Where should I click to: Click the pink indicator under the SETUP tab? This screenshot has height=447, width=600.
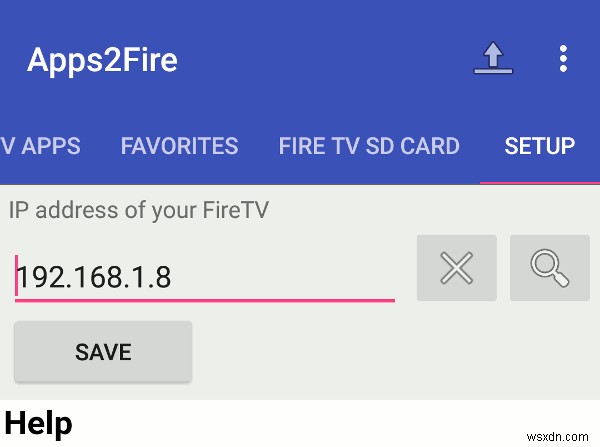tap(539, 182)
